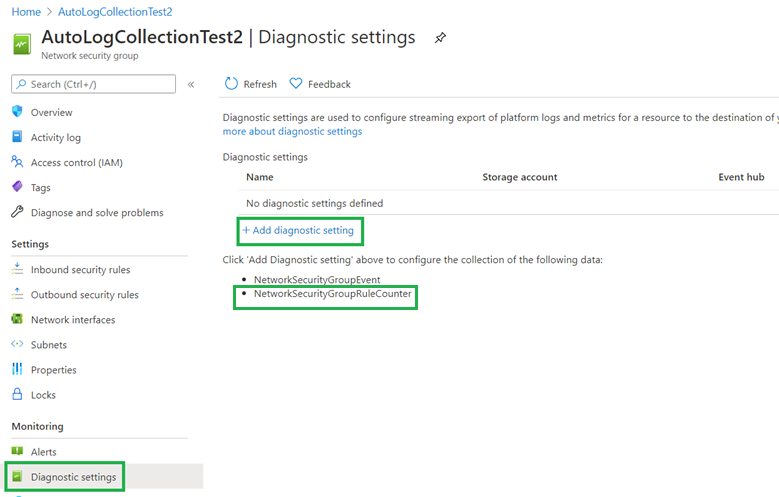Click Refresh button label
Image resolution: width=779 pixels, height=497 pixels.
click(x=260, y=84)
